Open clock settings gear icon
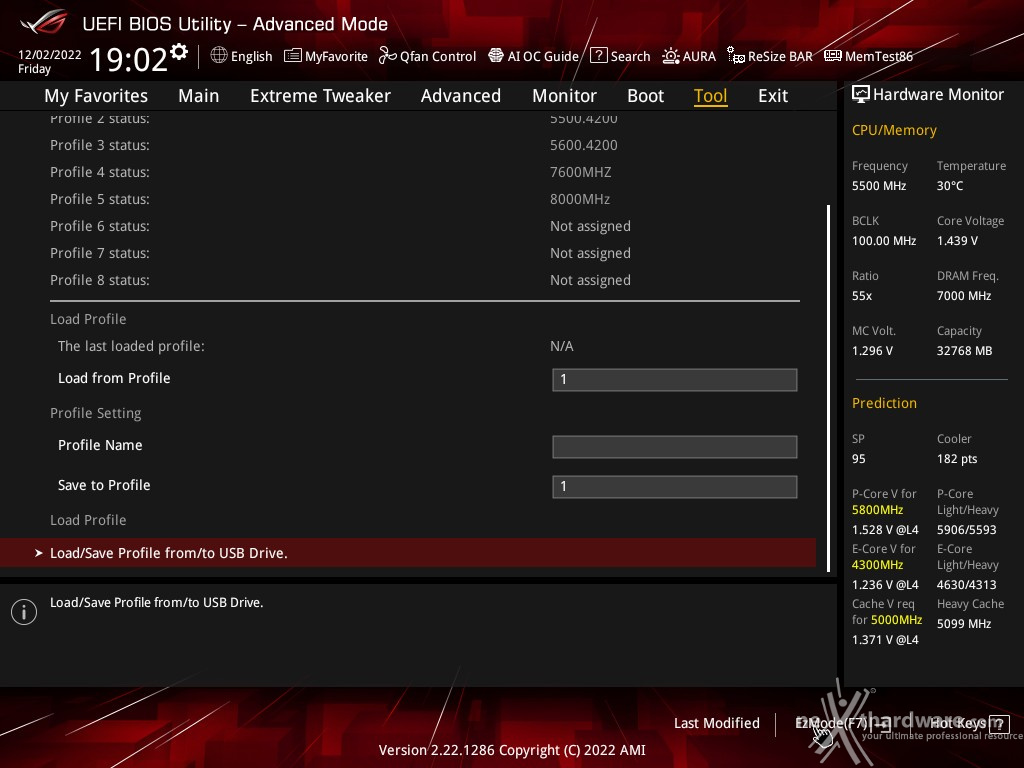 (179, 52)
